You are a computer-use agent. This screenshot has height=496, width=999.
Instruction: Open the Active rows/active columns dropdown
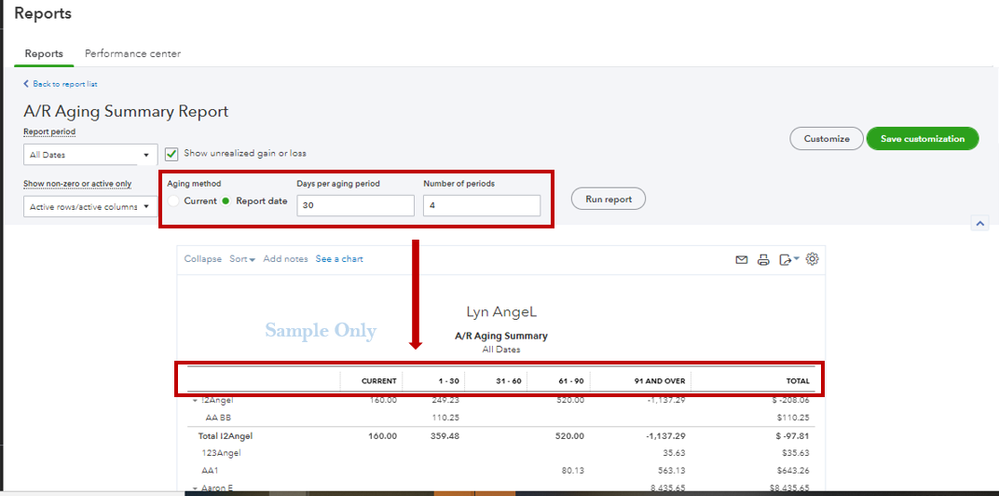(90, 206)
